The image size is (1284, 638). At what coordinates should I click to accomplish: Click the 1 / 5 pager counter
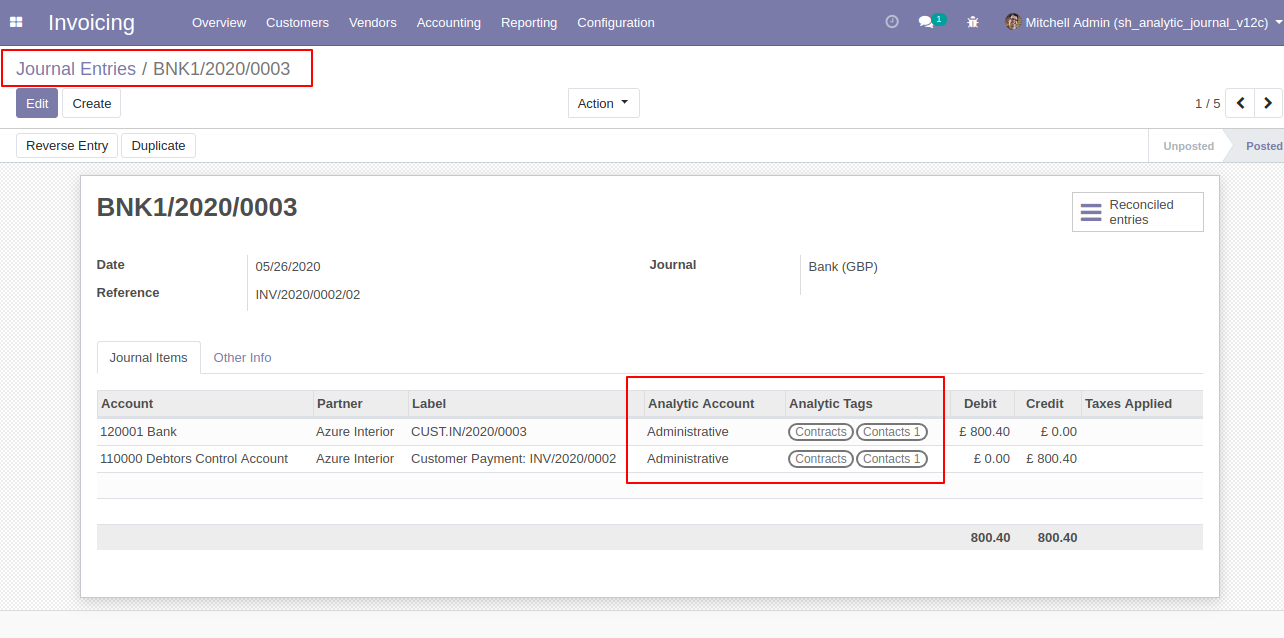pyautogui.click(x=1207, y=103)
